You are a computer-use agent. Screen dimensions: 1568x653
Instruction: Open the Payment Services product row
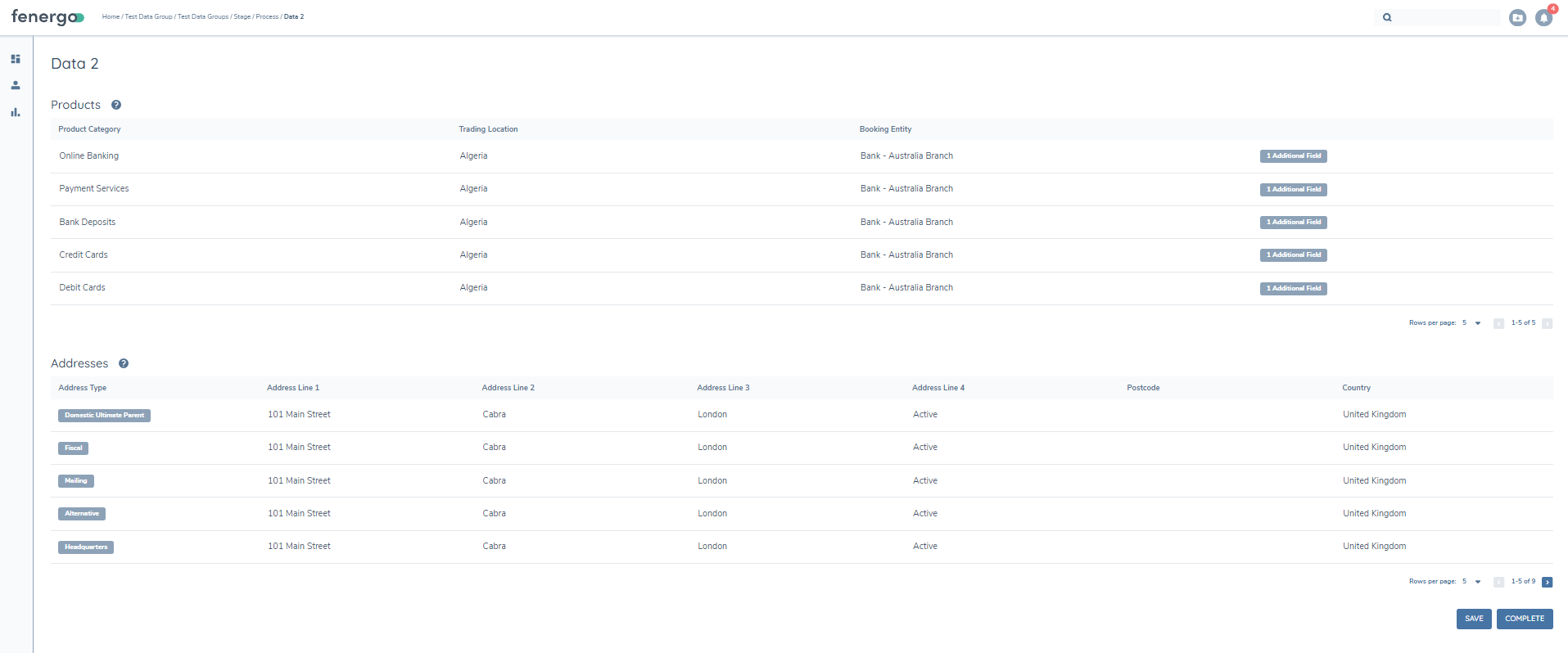click(x=94, y=189)
